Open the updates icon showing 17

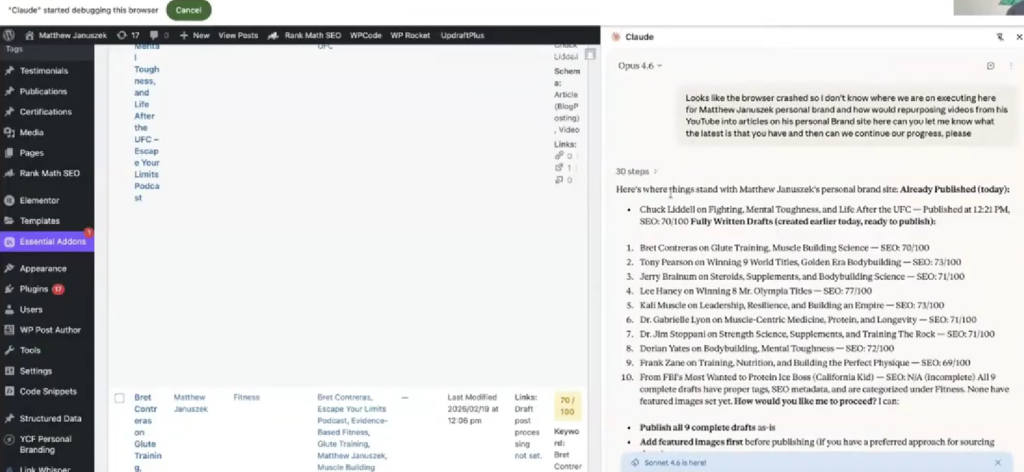click(x=127, y=35)
